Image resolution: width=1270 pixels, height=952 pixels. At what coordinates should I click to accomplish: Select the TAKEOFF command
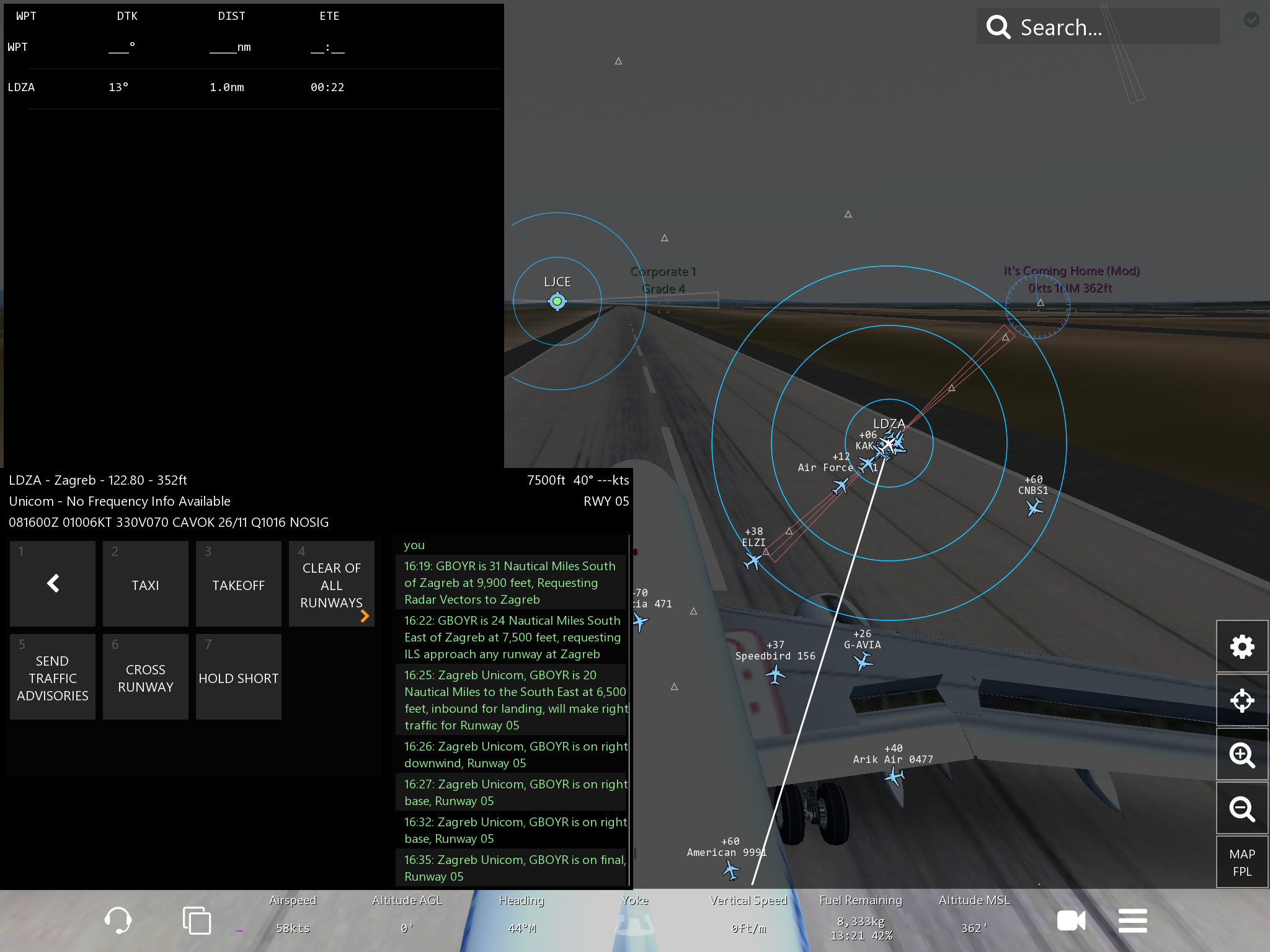click(x=238, y=584)
